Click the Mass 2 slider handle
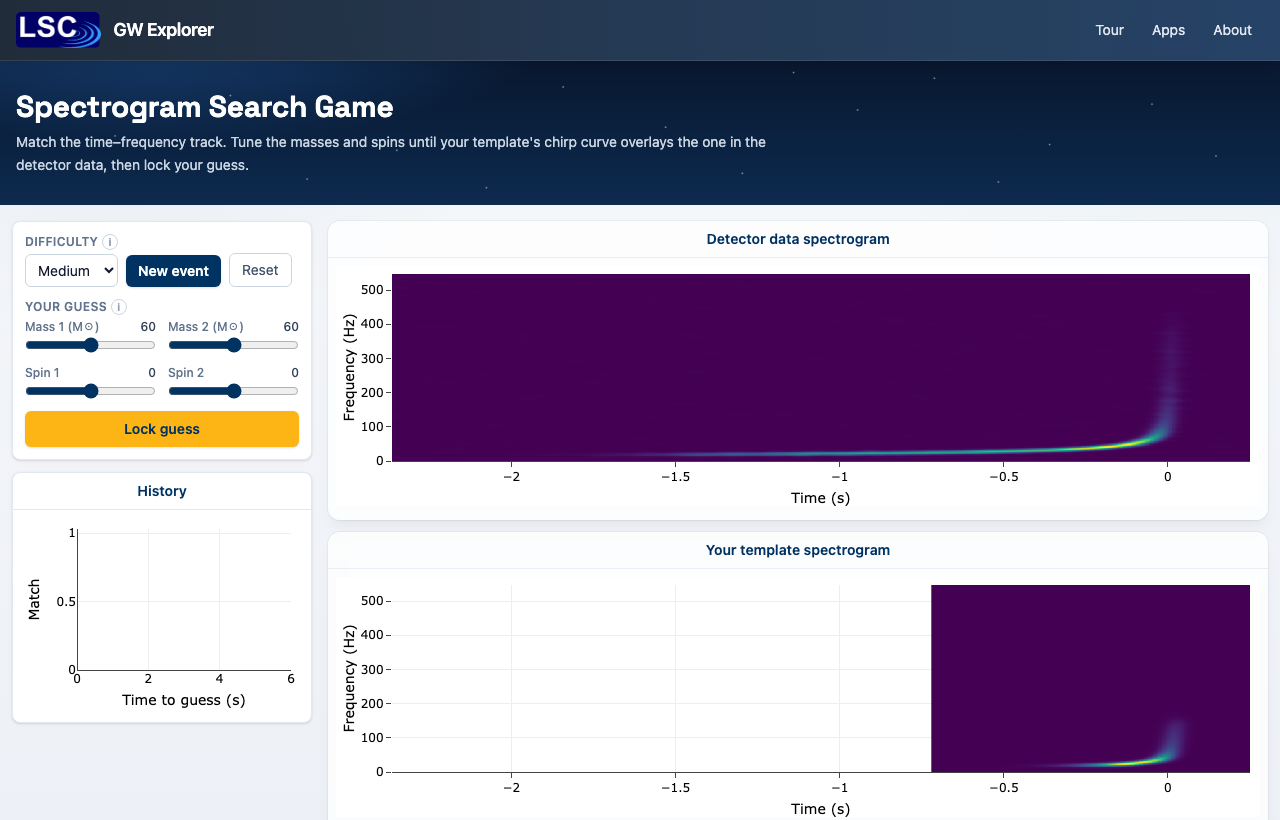Image resolution: width=1280 pixels, height=820 pixels. [x=234, y=345]
